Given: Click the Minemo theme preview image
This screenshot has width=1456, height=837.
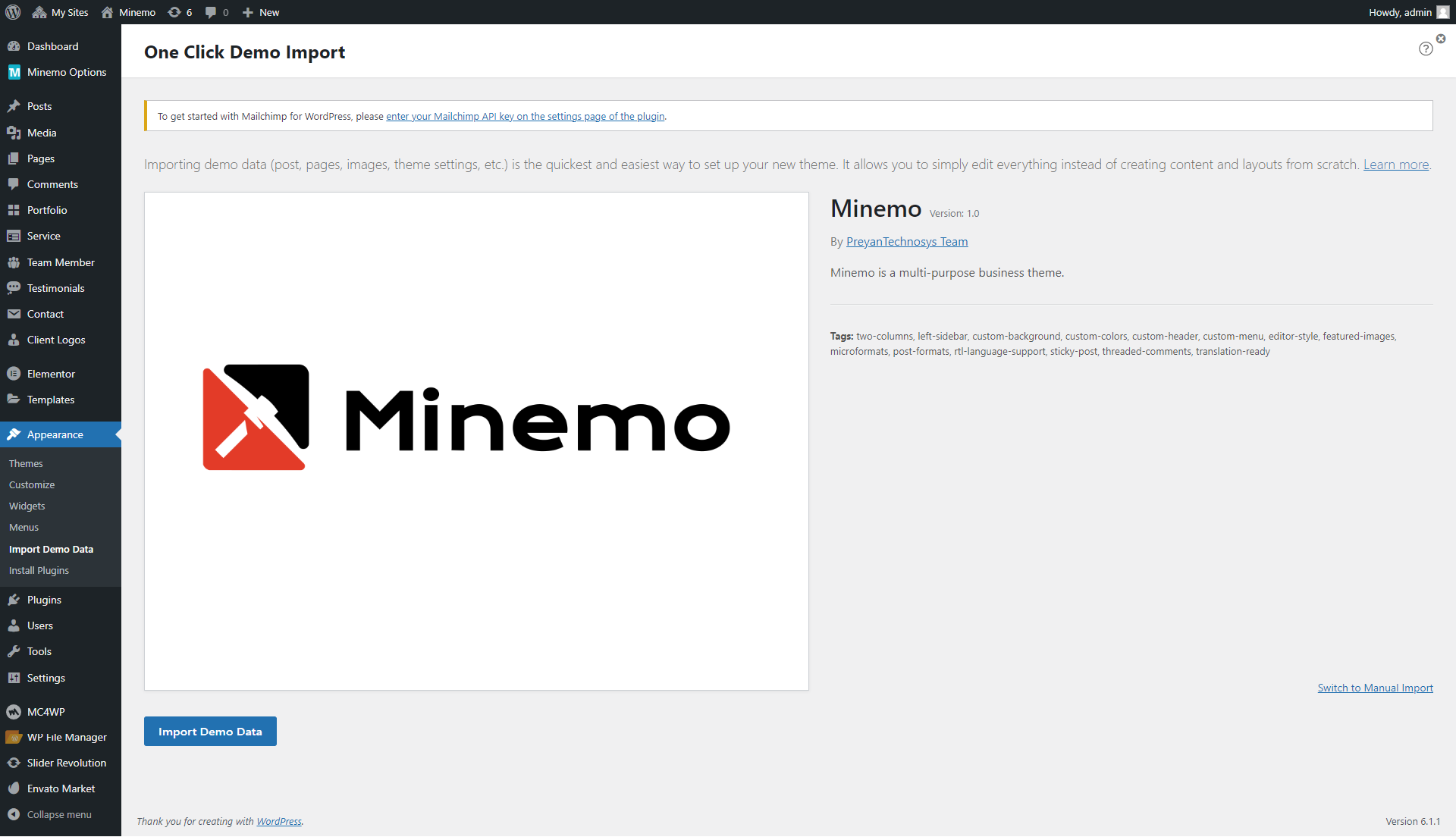Looking at the screenshot, I should pos(476,441).
